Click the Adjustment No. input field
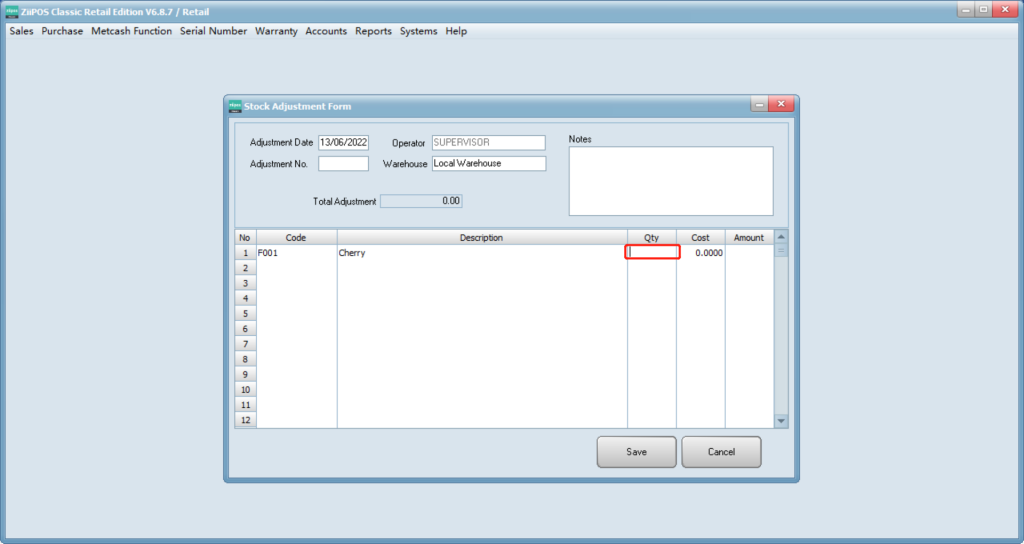The width and height of the screenshot is (1024, 544). tap(343, 163)
